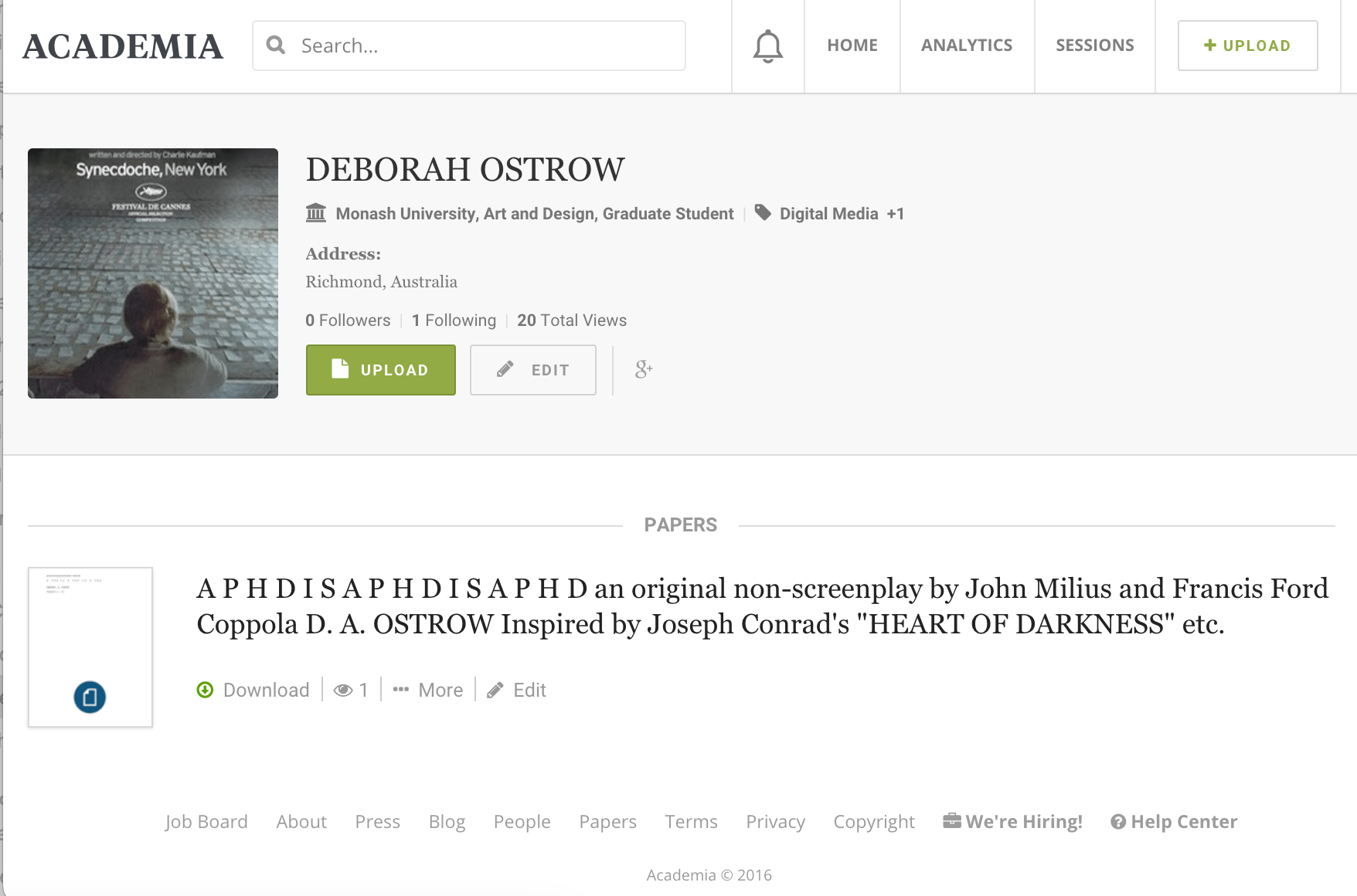Open the Synecdoche profile picture
Viewport: 1357px width, 896px height.
(153, 273)
